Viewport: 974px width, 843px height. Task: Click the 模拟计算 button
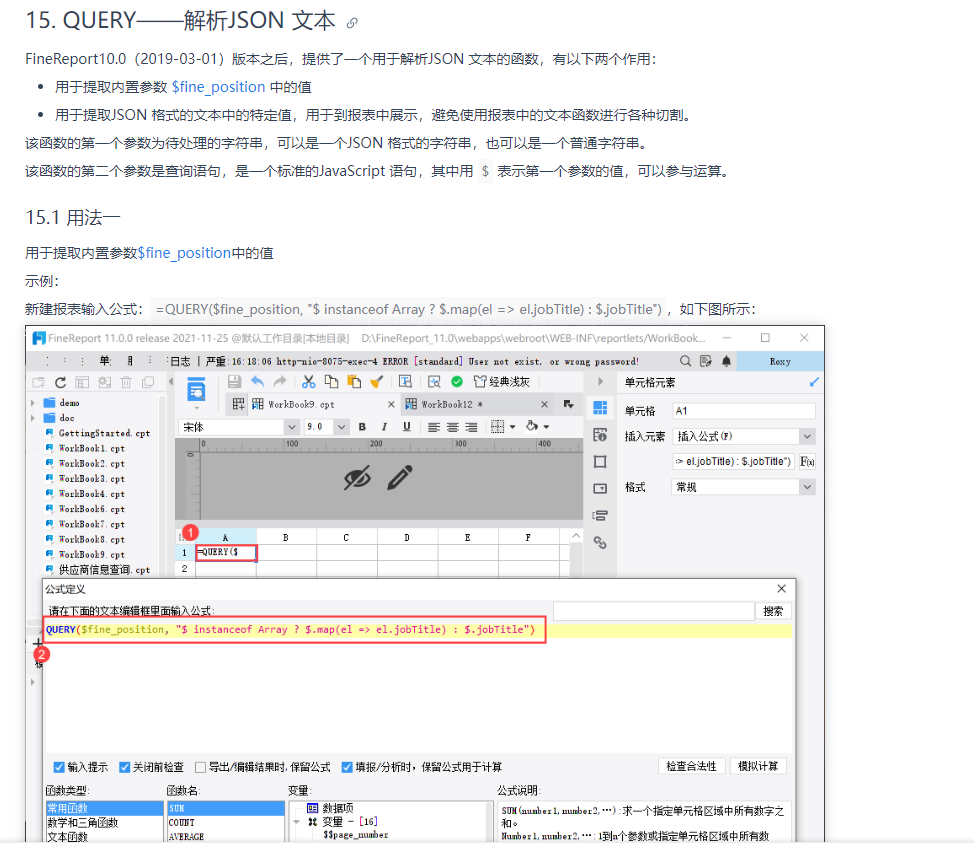point(758,767)
